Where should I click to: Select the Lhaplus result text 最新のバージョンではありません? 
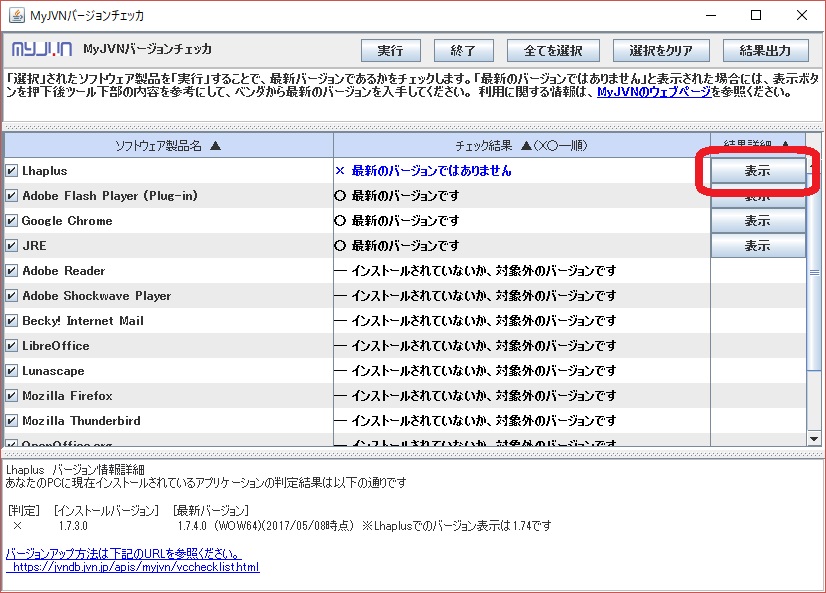[x=431, y=171]
